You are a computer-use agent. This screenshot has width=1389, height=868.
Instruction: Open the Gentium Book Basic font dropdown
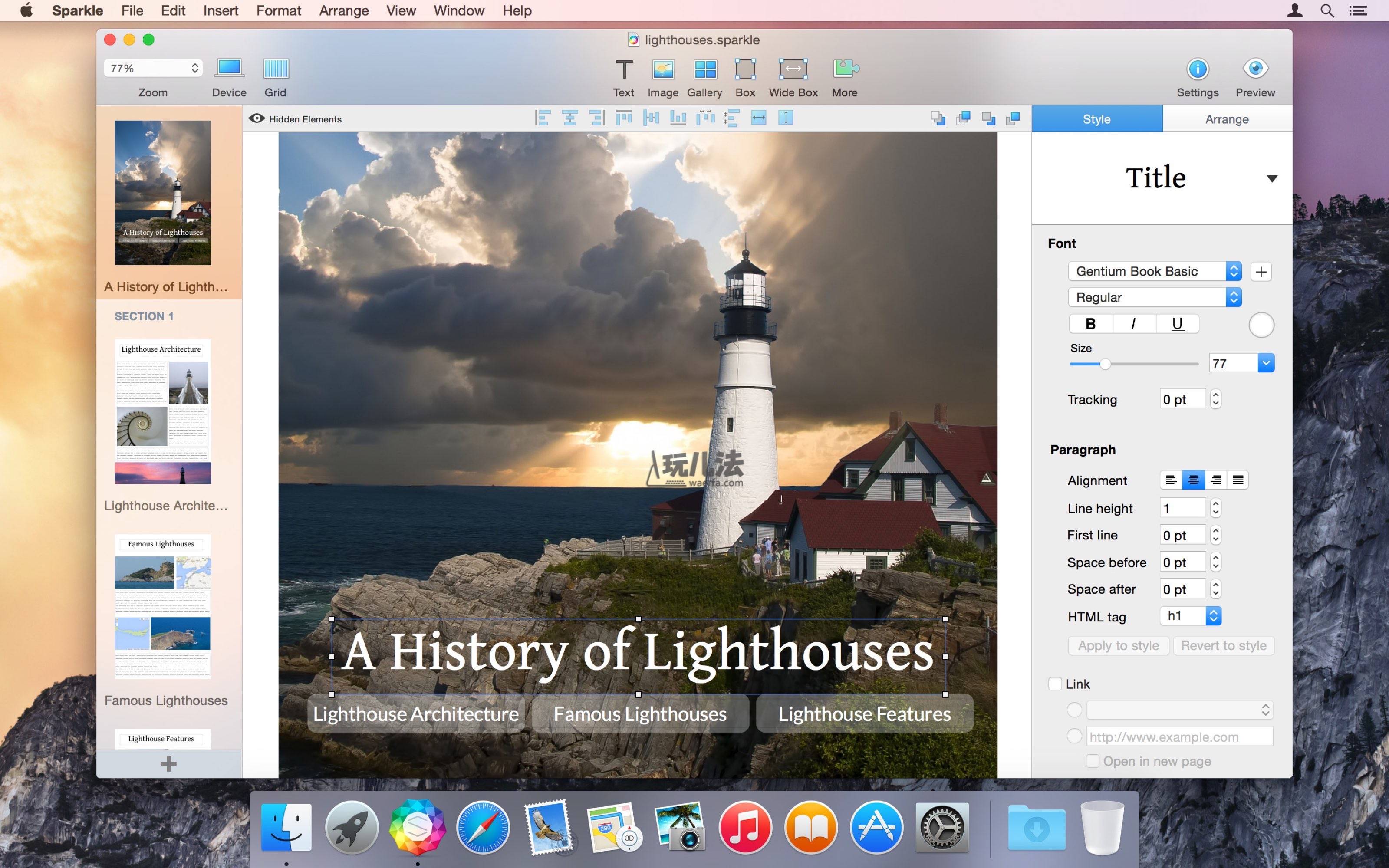(x=1154, y=271)
